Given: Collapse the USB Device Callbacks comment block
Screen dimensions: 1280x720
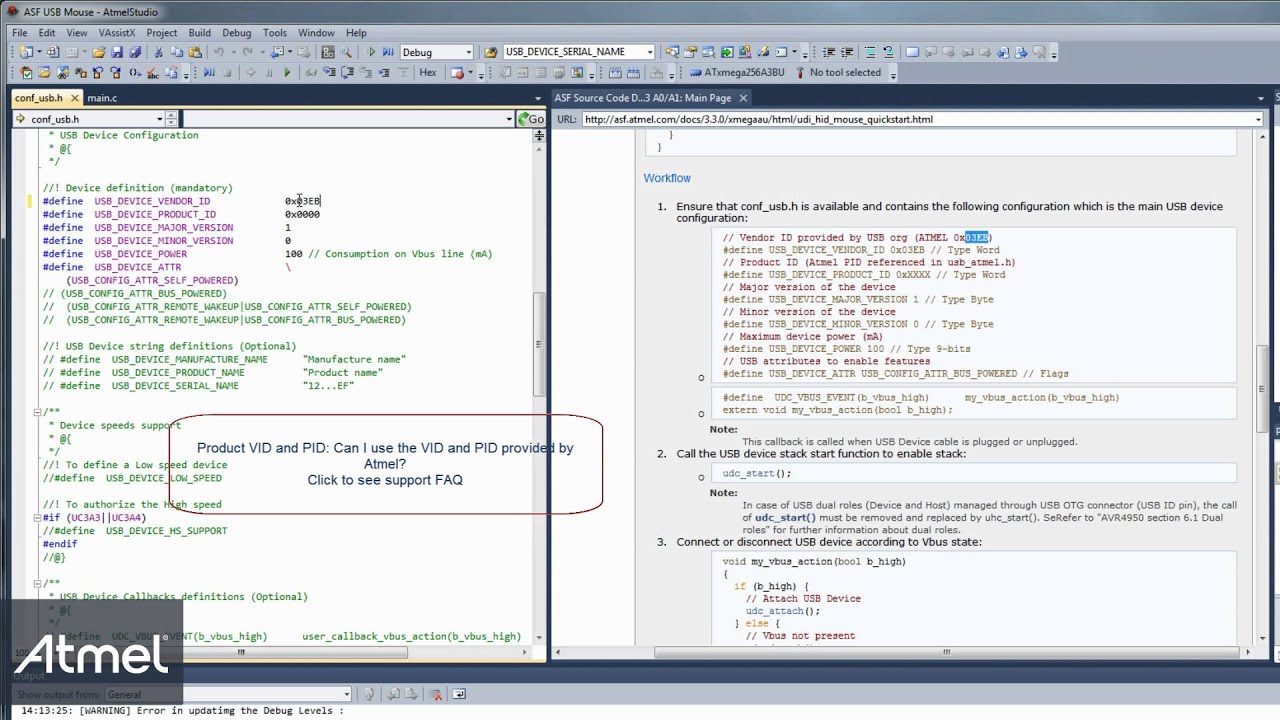Looking at the screenshot, I should [x=38, y=584].
